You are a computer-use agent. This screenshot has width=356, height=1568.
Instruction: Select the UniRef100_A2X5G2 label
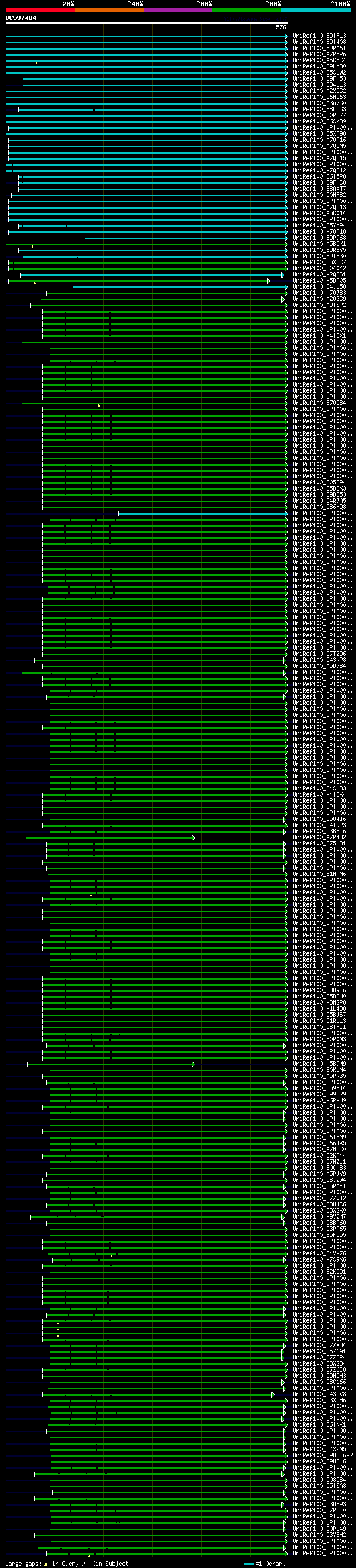[x=319, y=91]
